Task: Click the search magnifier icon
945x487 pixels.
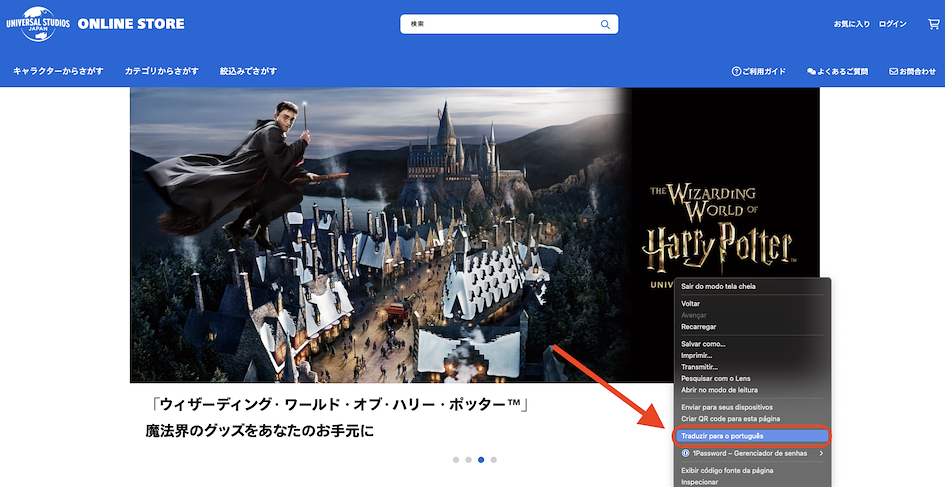Action: (x=605, y=24)
